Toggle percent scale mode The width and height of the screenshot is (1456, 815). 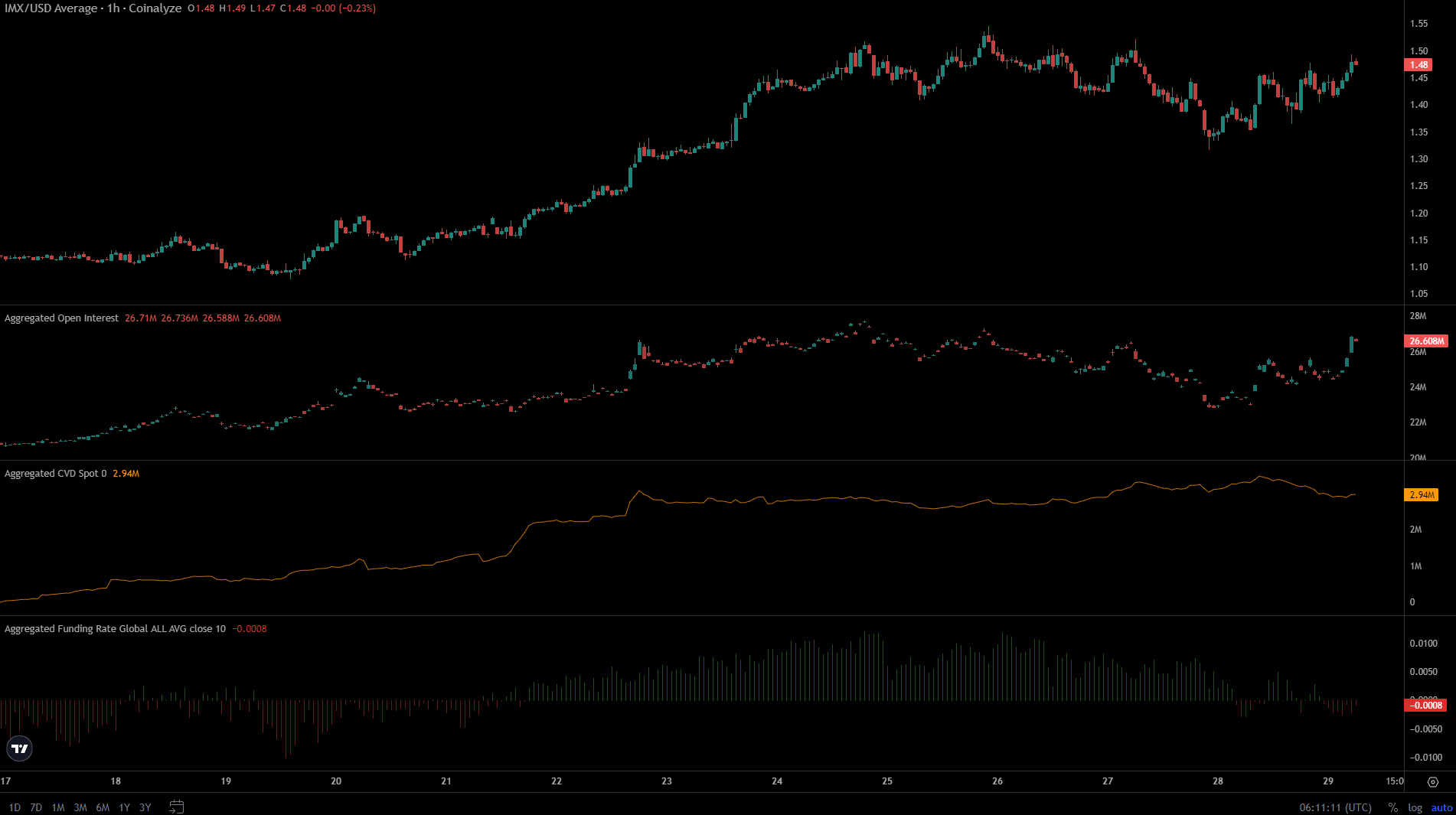[1393, 807]
